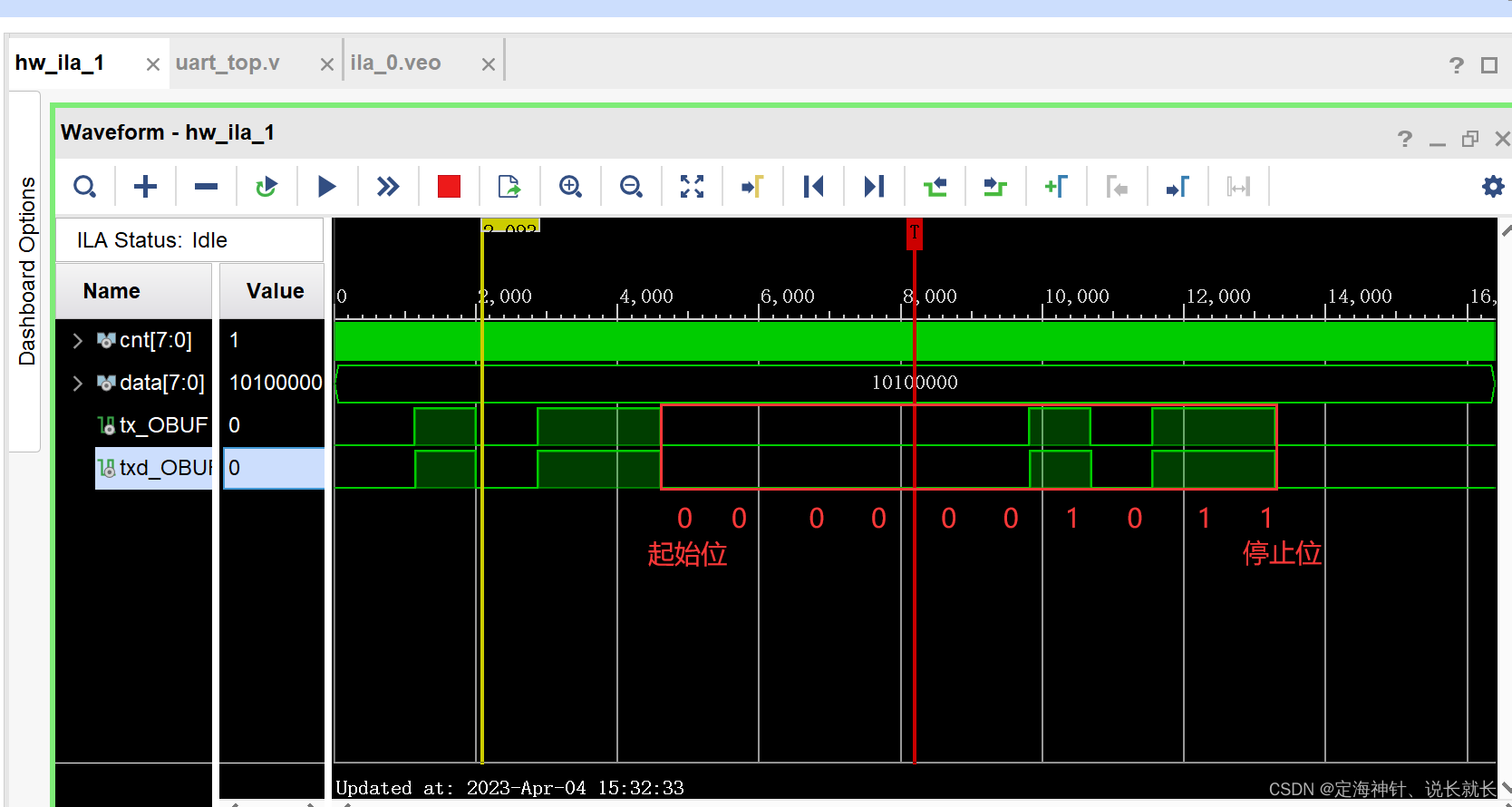The image size is (1512, 807).
Task: Select the txd_OBUF signal row
Action: point(154,468)
